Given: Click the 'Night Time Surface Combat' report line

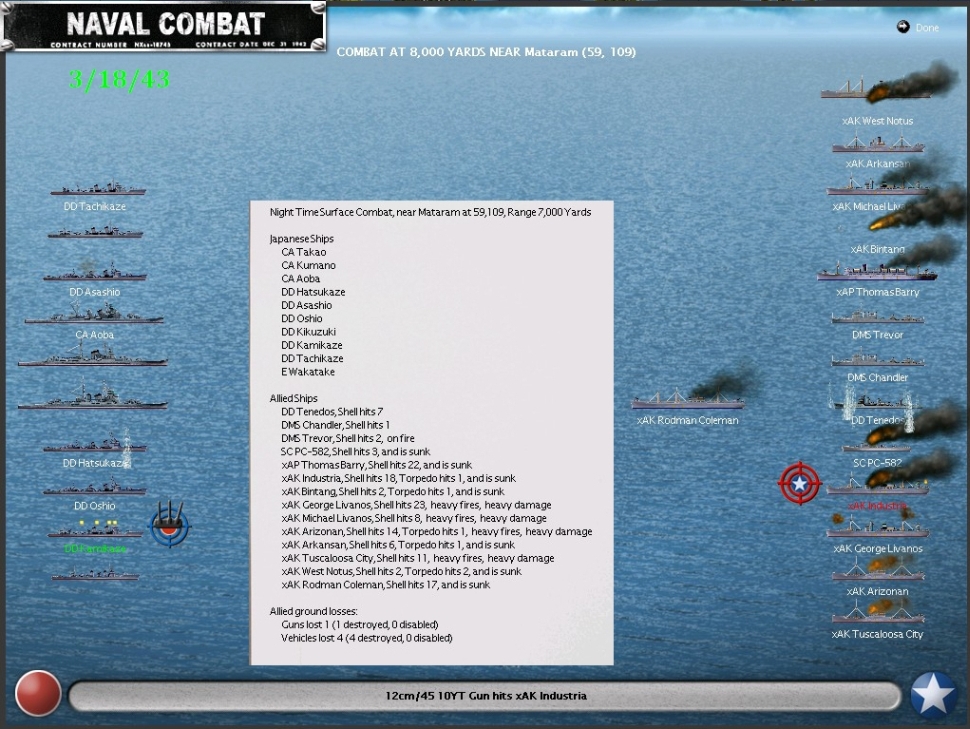Looking at the screenshot, I should [430, 212].
